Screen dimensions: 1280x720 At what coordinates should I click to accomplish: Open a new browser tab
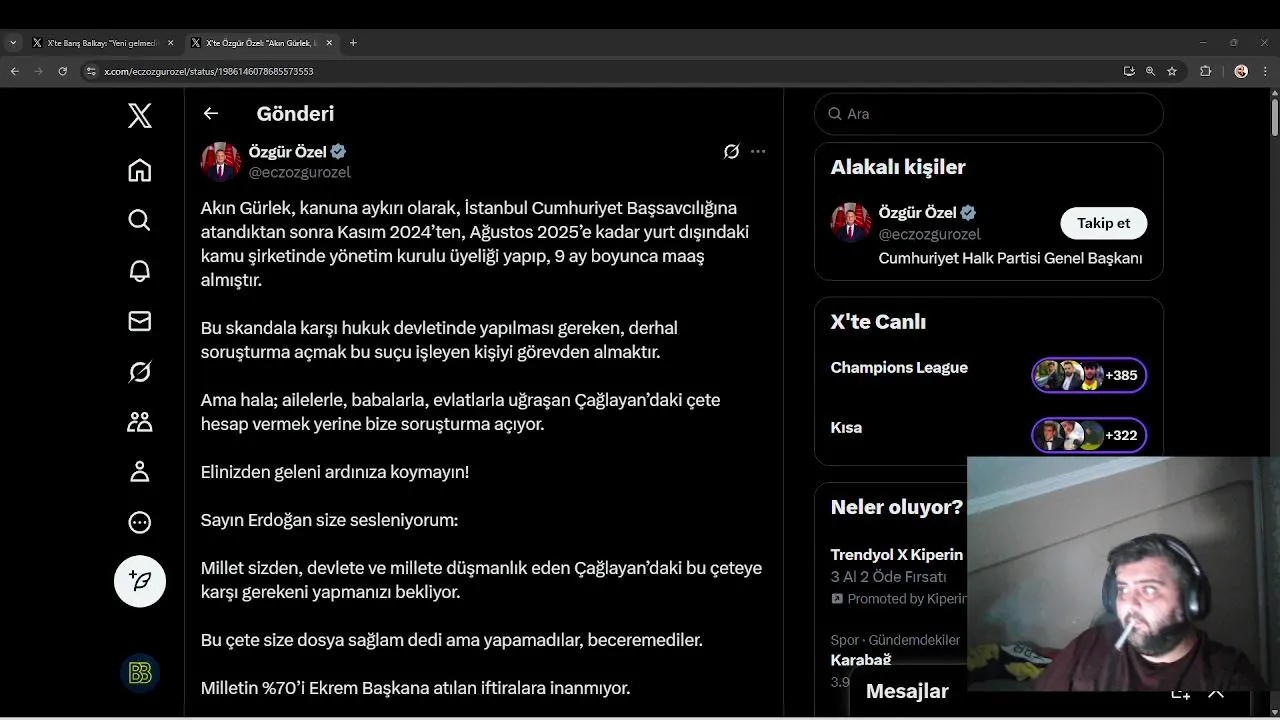point(353,43)
